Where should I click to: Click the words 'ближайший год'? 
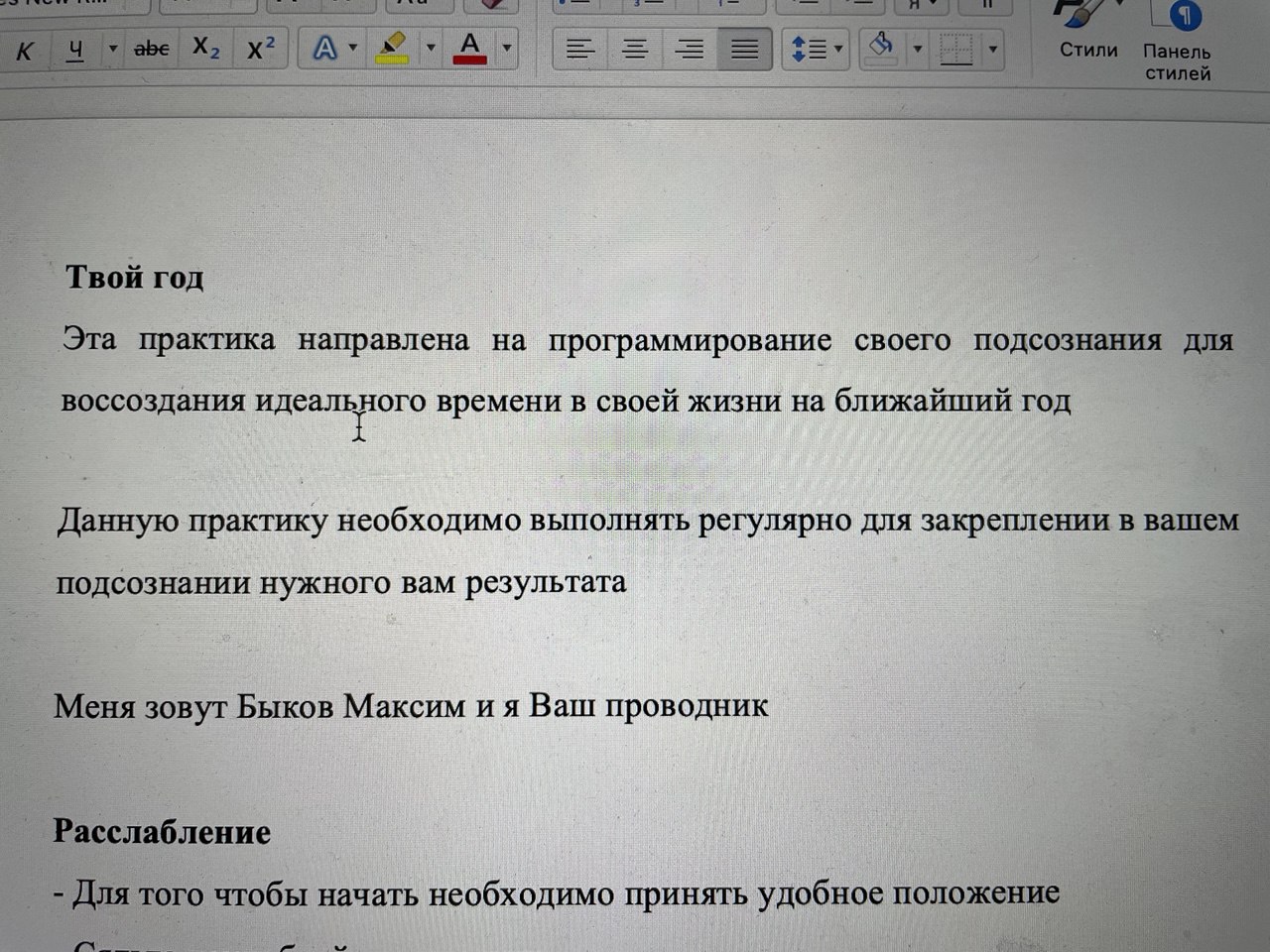click(952, 400)
